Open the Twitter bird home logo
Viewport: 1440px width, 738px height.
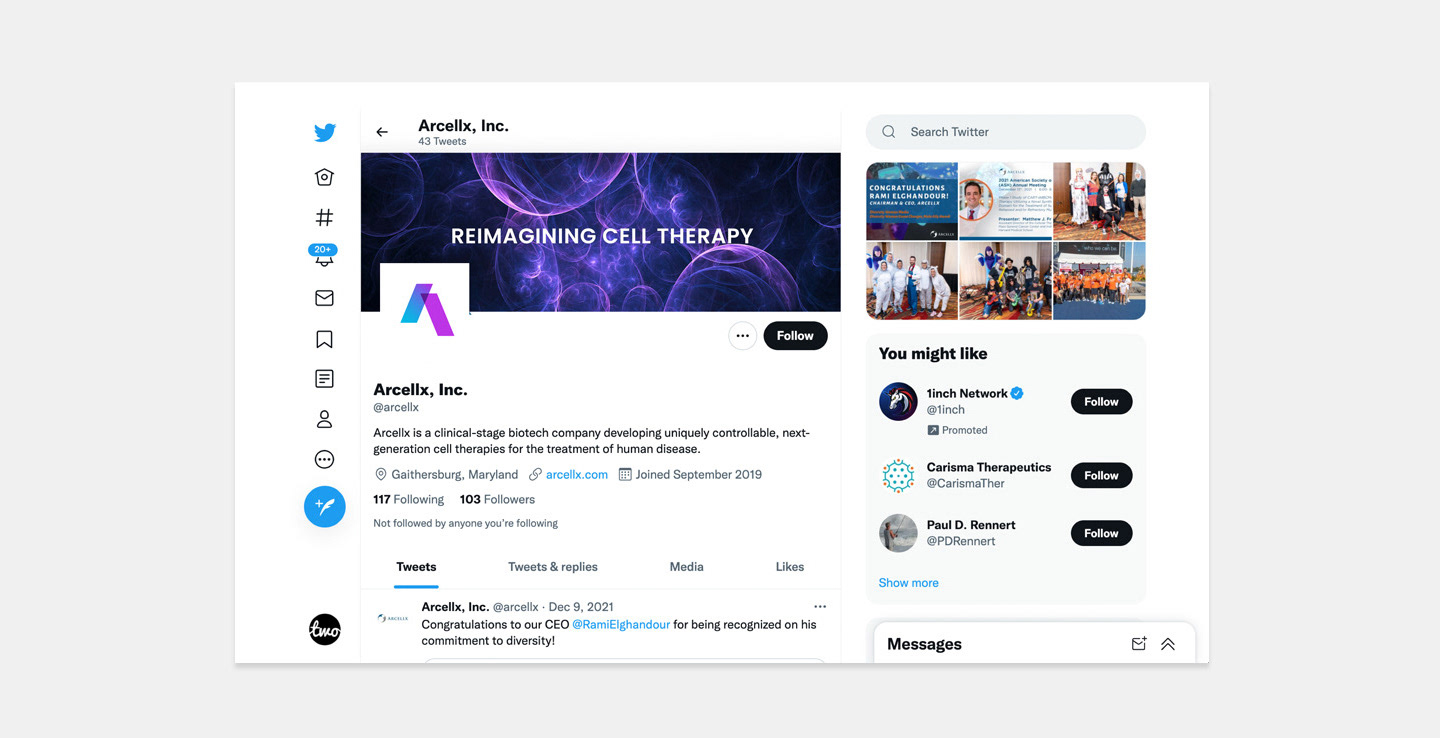(324, 132)
